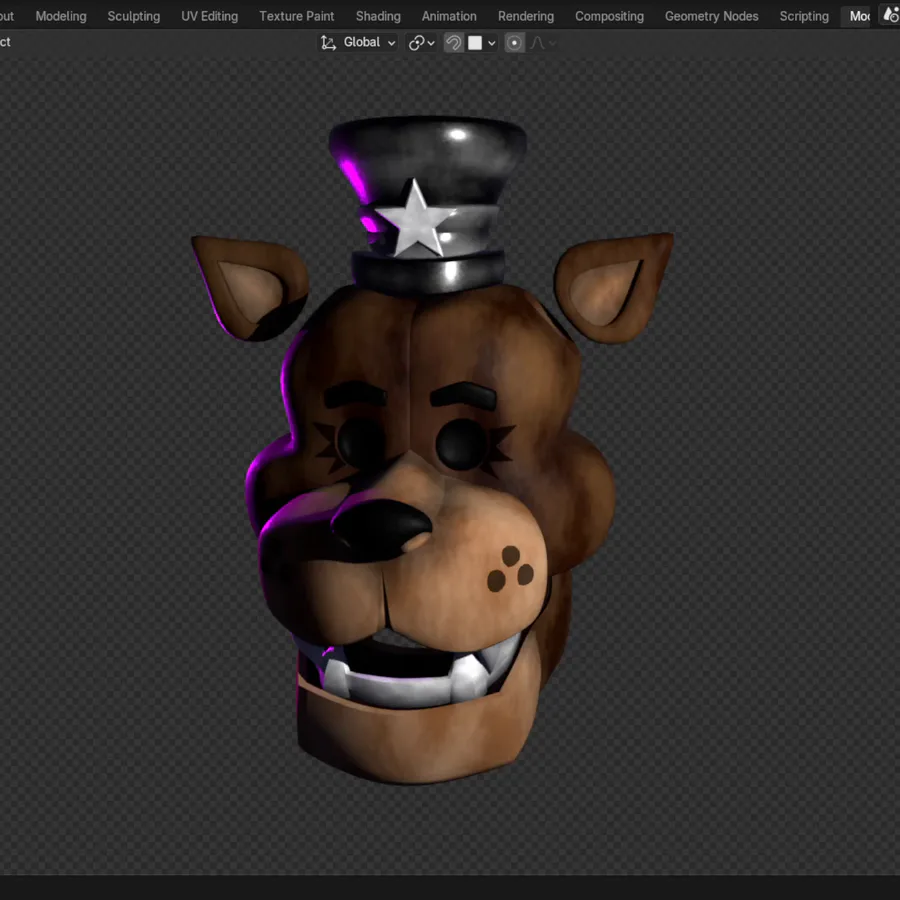Click the scene icon beside the workspace tabs
This screenshot has width=900, height=900.
pyautogui.click(x=891, y=15)
